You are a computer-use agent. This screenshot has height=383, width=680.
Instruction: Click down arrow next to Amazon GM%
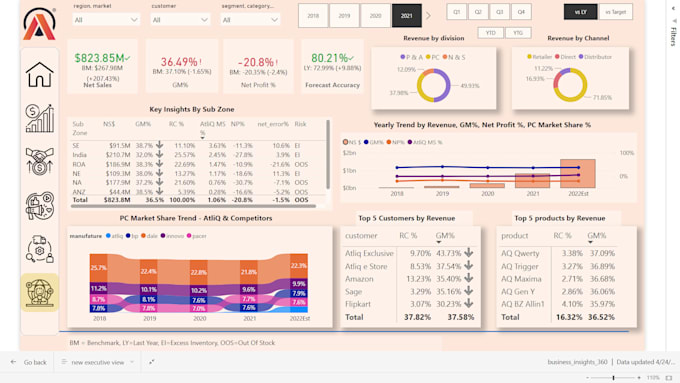468,278
